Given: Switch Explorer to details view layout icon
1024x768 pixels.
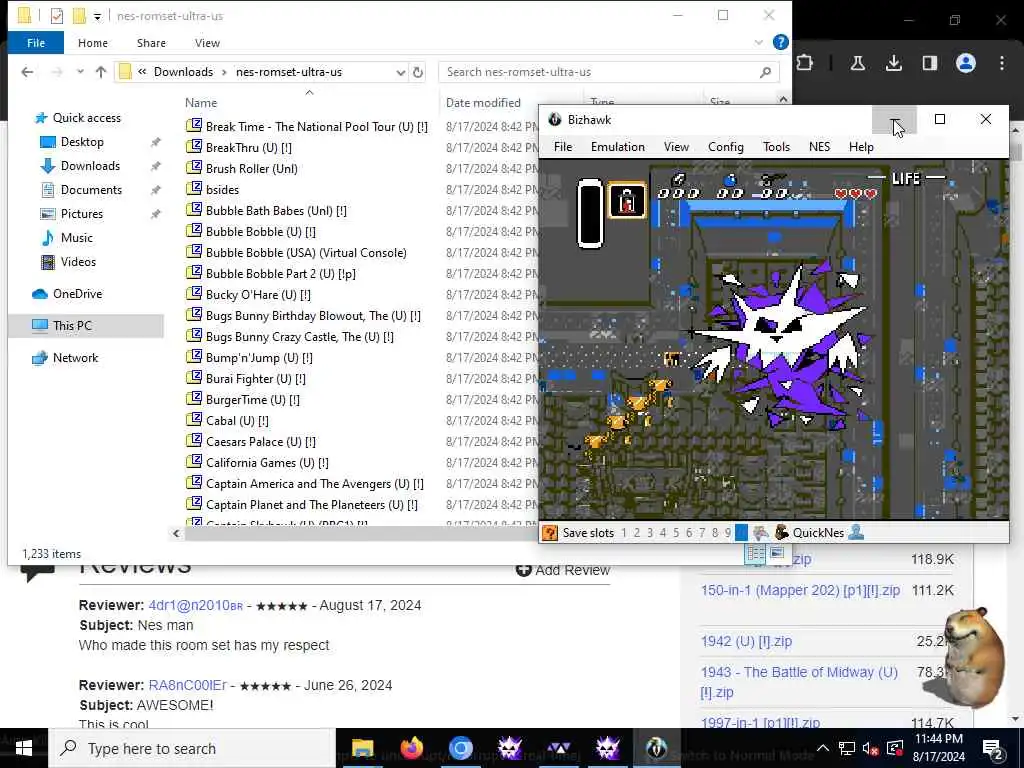Looking at the screenshot, I should coord(756,554).
